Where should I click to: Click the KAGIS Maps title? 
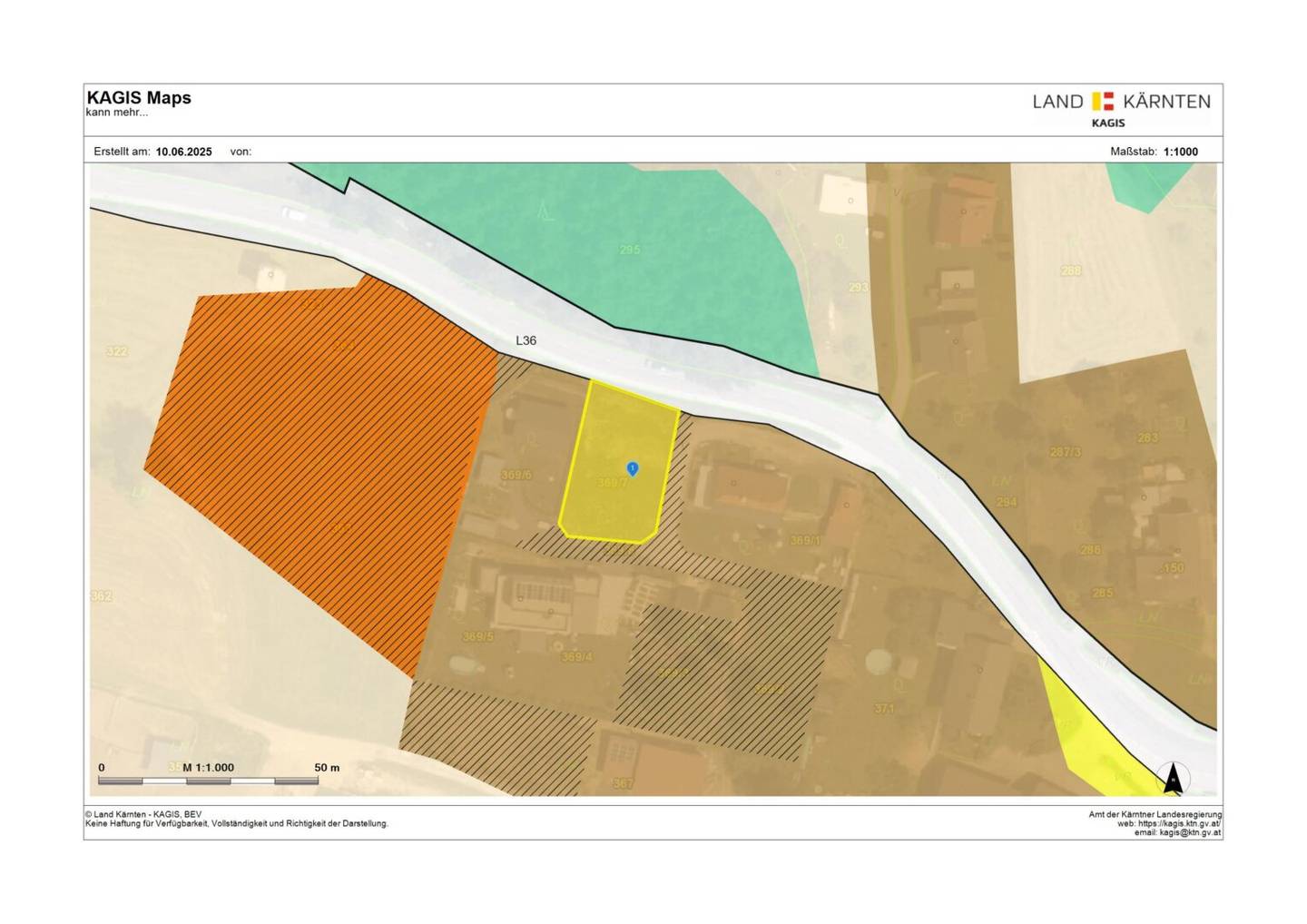(x=139, y=98)
